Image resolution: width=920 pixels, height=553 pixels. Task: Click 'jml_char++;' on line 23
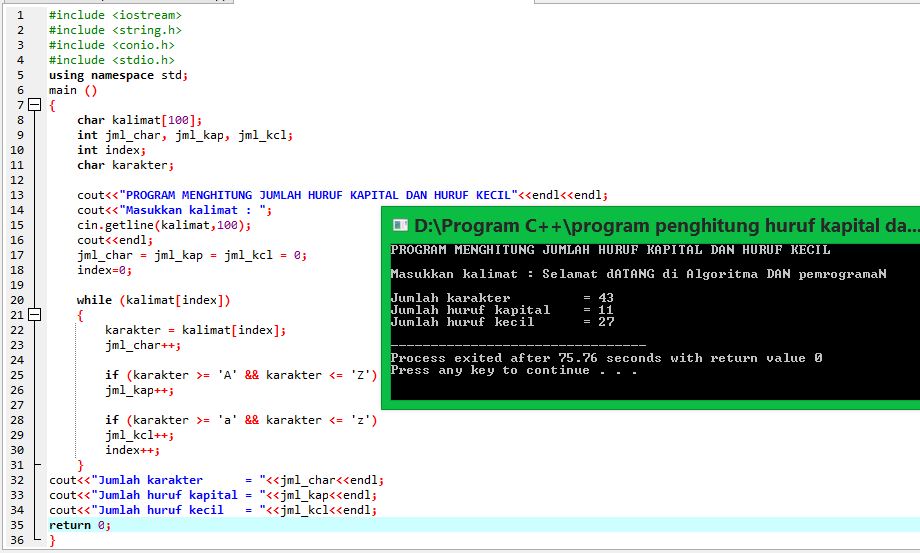pyautogui.click(x=143, y=345)
